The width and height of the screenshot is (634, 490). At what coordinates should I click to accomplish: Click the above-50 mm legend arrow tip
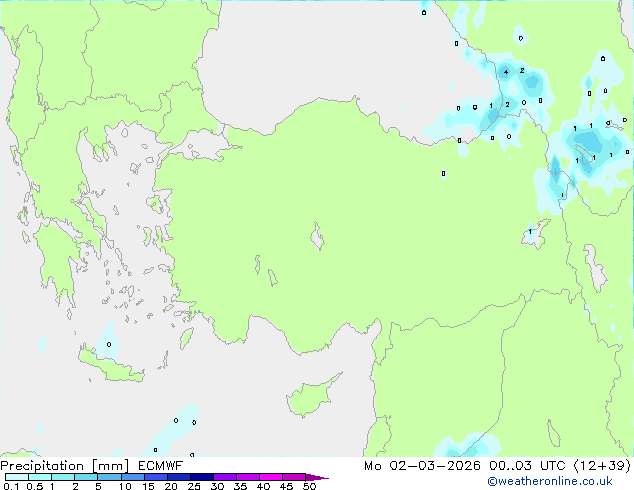click(x=317, y=477)
